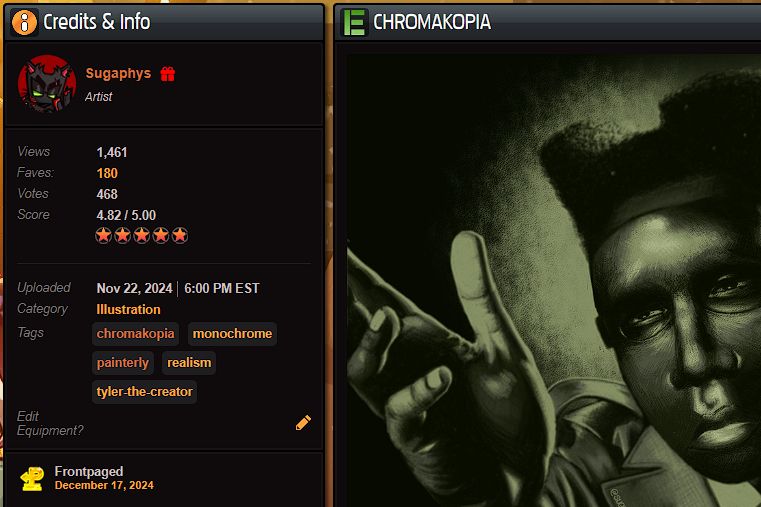Screen dimensions: 761x507
Task: Select the painterly tag
Action: (x=123, y=363)
